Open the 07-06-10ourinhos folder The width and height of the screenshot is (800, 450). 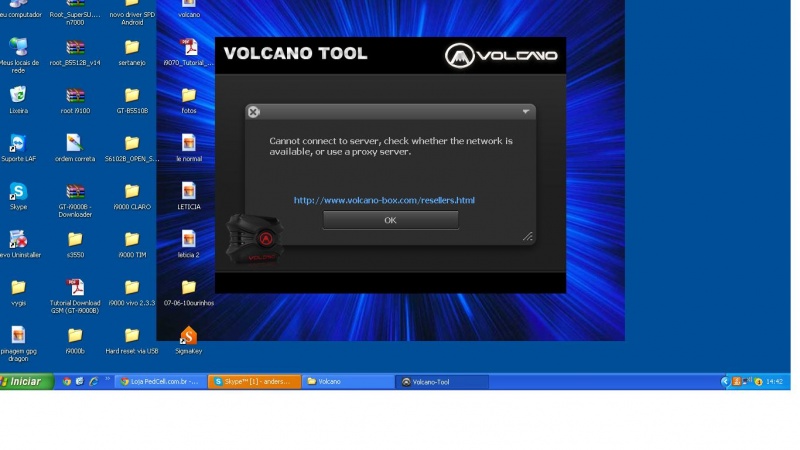coord(189,292)
